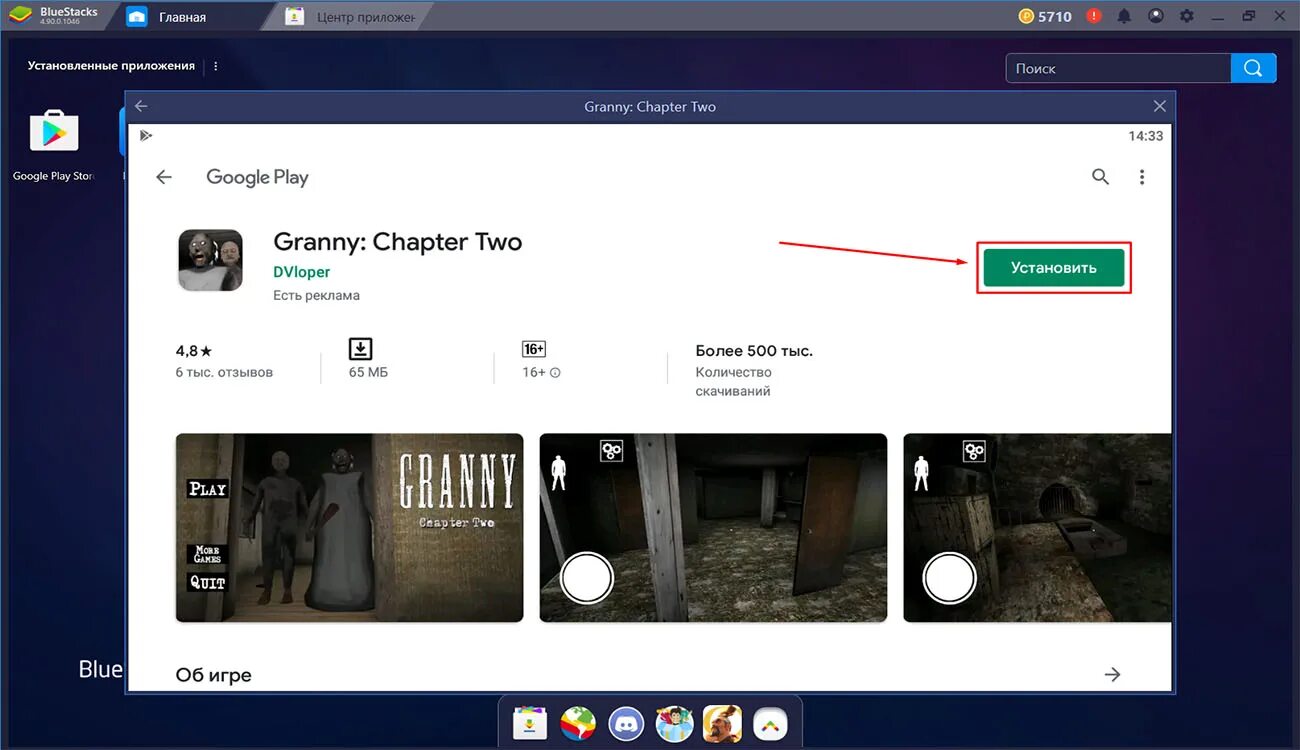Open the Granny title menu screenshot

(349, 528)
